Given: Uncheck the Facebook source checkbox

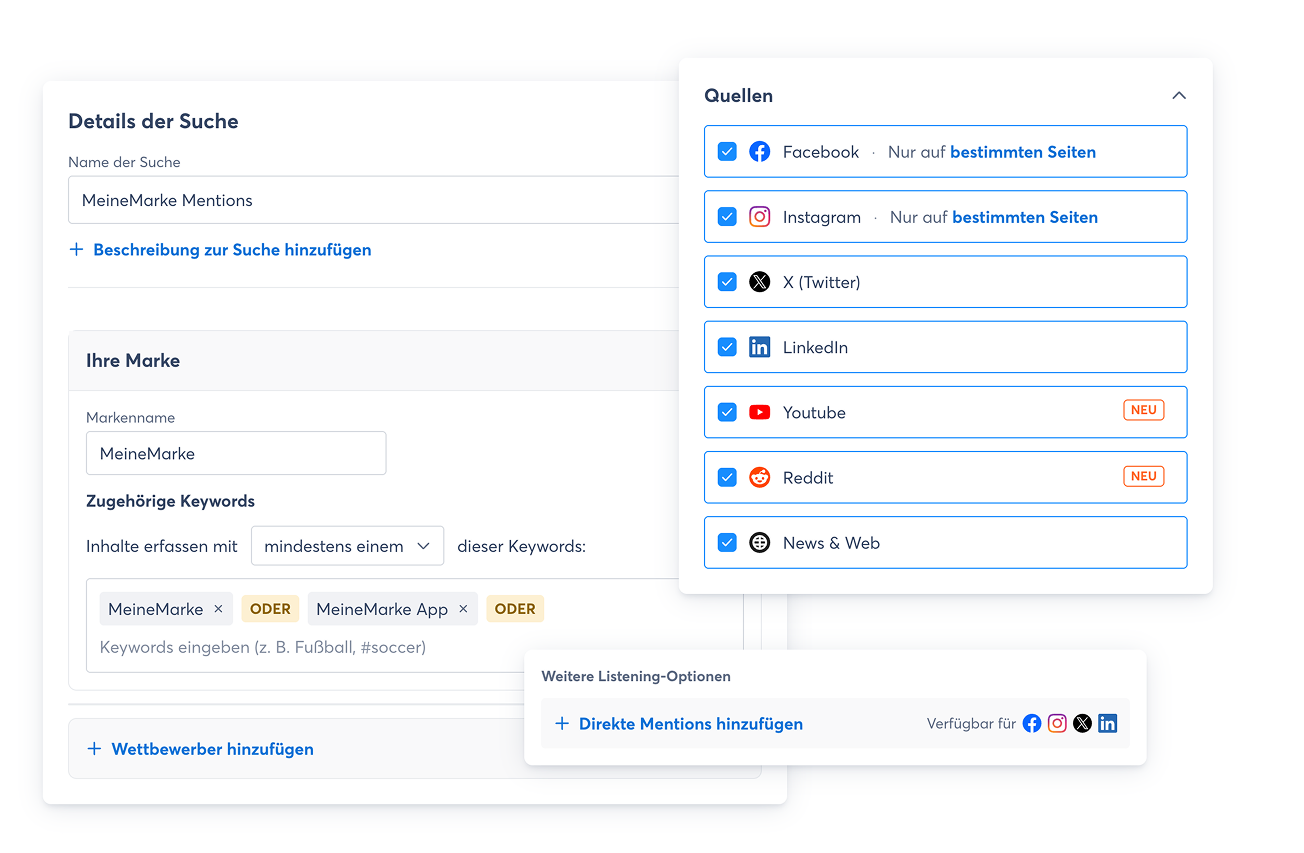Looking at the screenshot, I should point(727,152).
